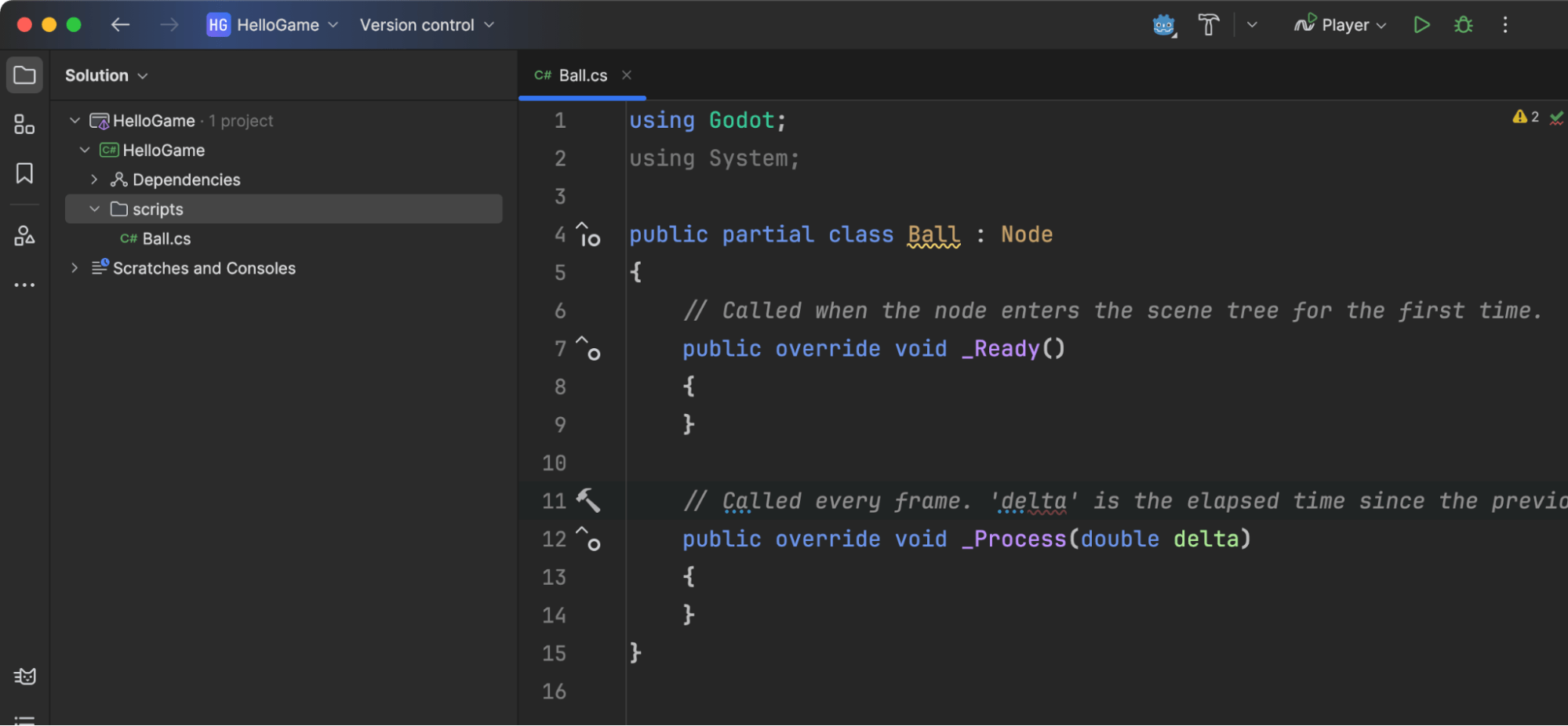Start debugging via the green bug icon
Image resolution: width=1568 pixels, height=726 pixels.
[x=1463, y=24]
